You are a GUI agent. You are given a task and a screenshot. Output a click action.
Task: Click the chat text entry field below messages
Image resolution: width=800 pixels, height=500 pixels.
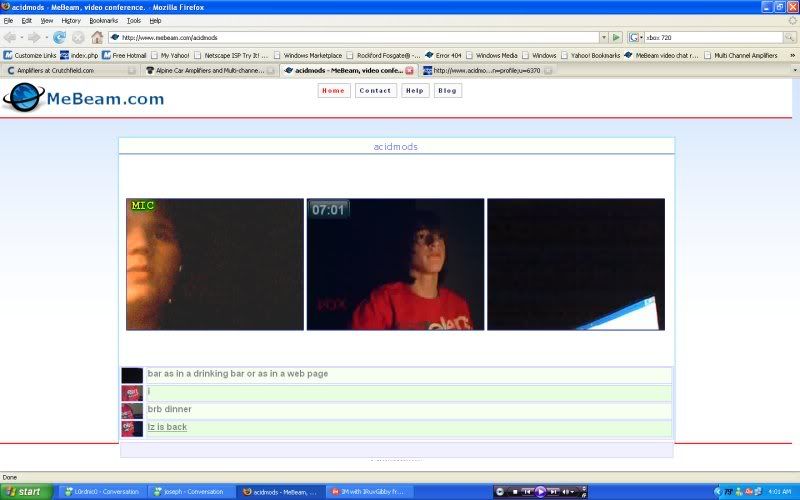(x=396, y=450)
